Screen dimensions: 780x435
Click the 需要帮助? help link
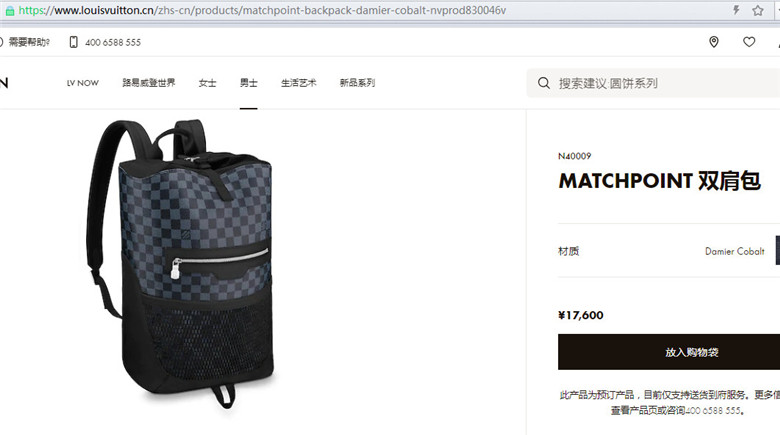click(x=28, y=42)
